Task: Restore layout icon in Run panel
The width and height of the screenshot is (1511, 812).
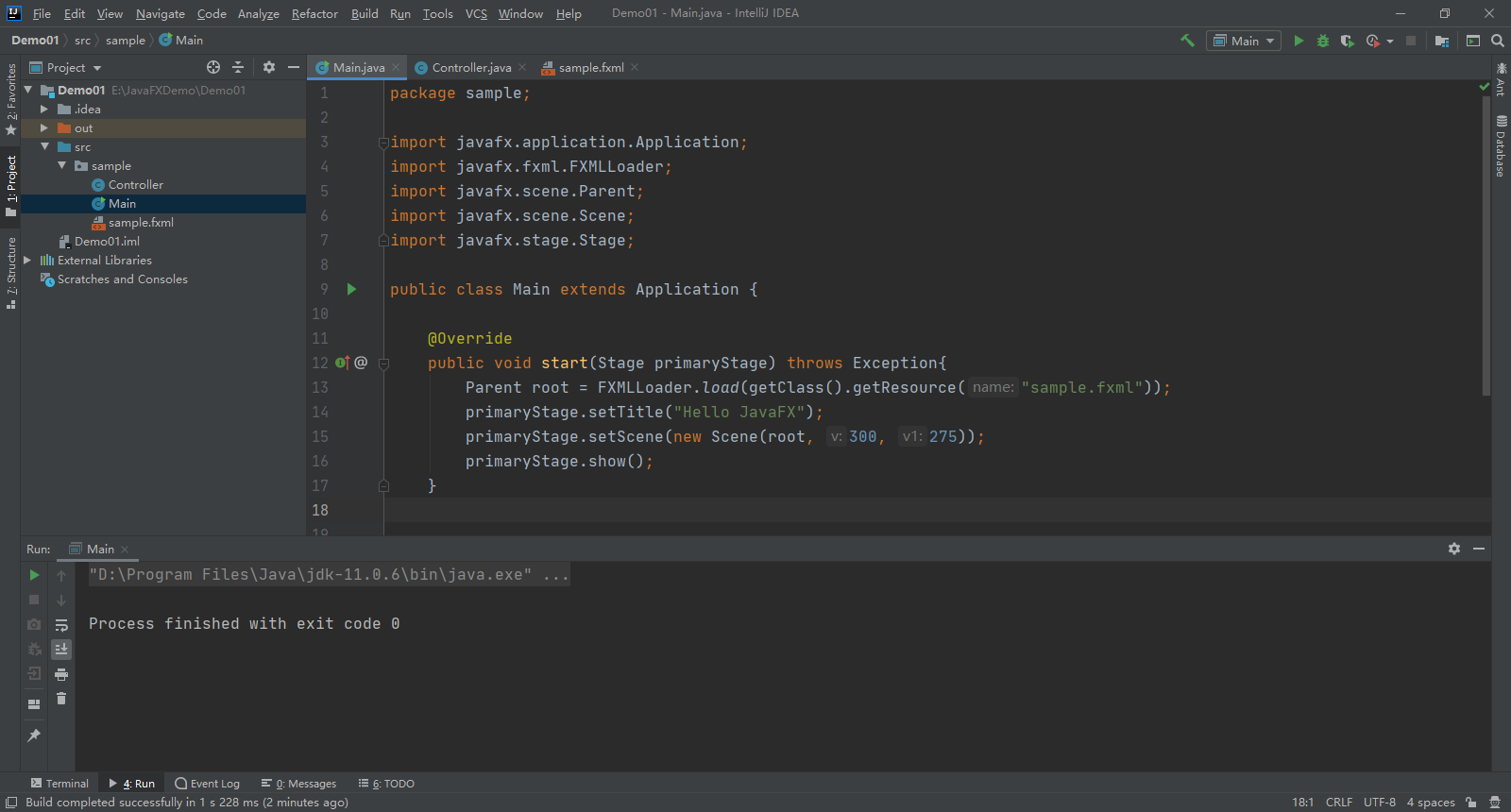Action: [x=34, y=703]
